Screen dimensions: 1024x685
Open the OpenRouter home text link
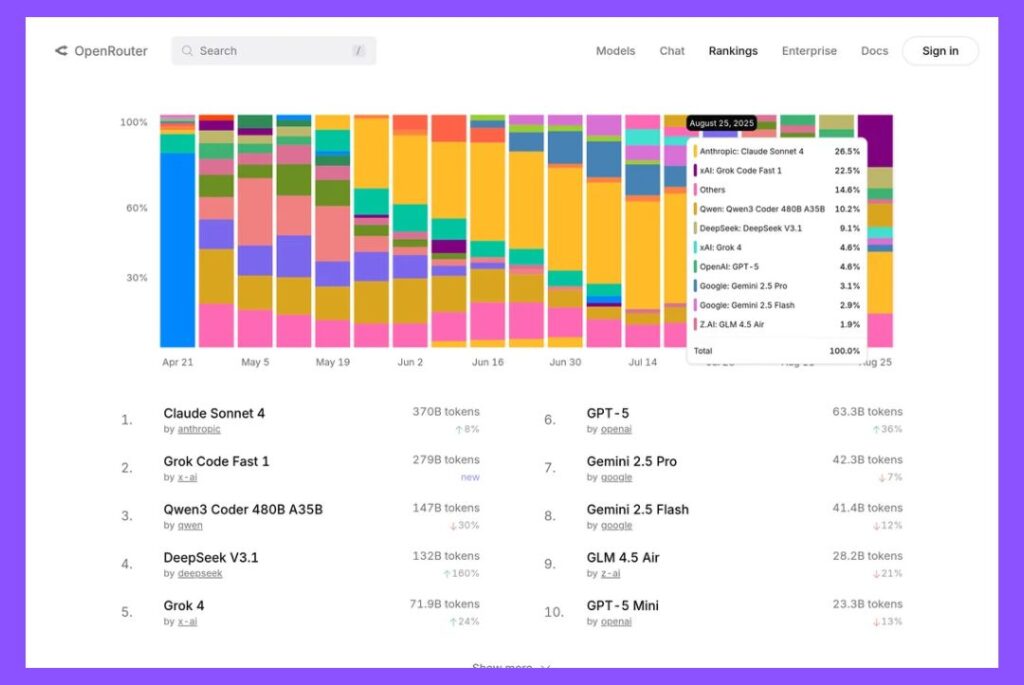(x=111, y=51)
